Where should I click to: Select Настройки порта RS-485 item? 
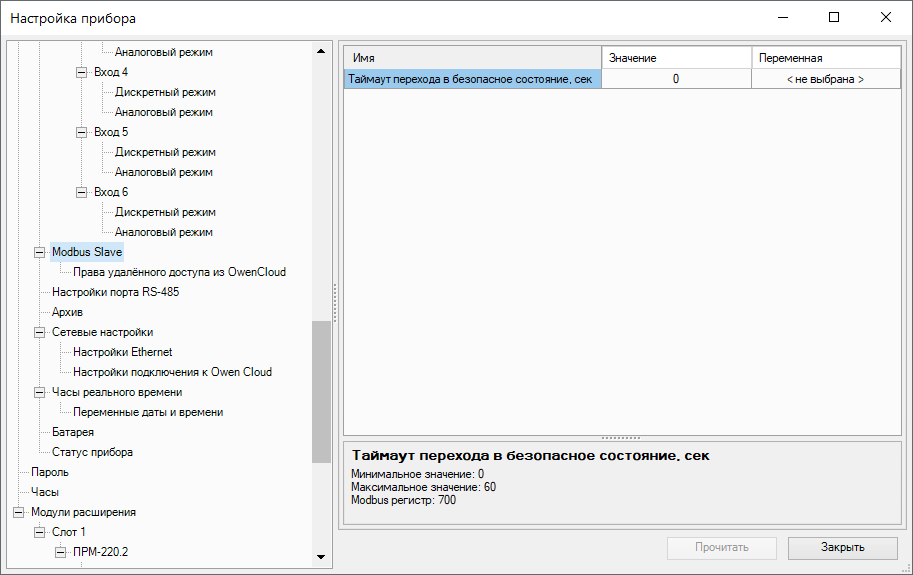[x=115, y=292]
